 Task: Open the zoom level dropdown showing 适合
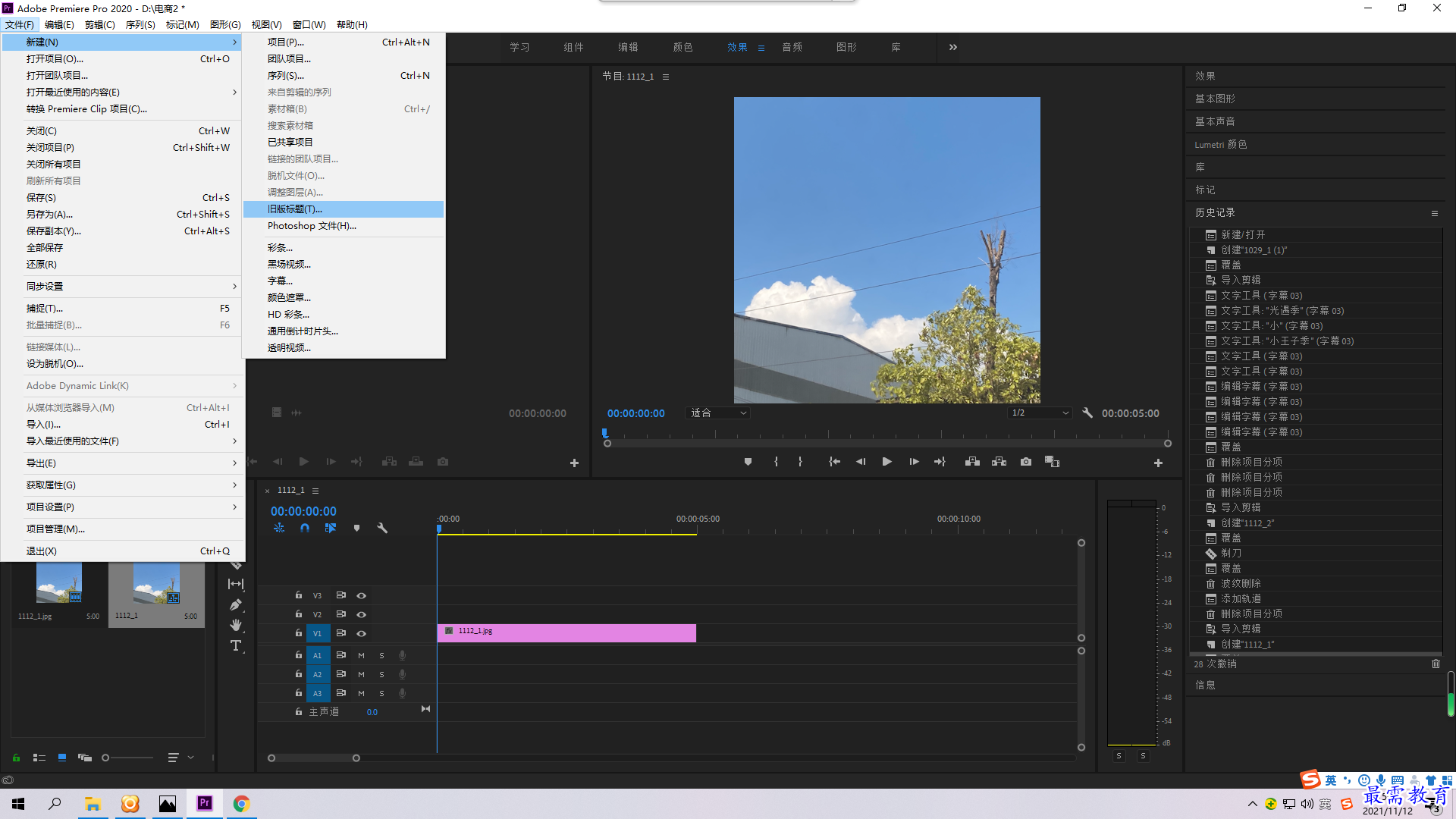point(717,413)
